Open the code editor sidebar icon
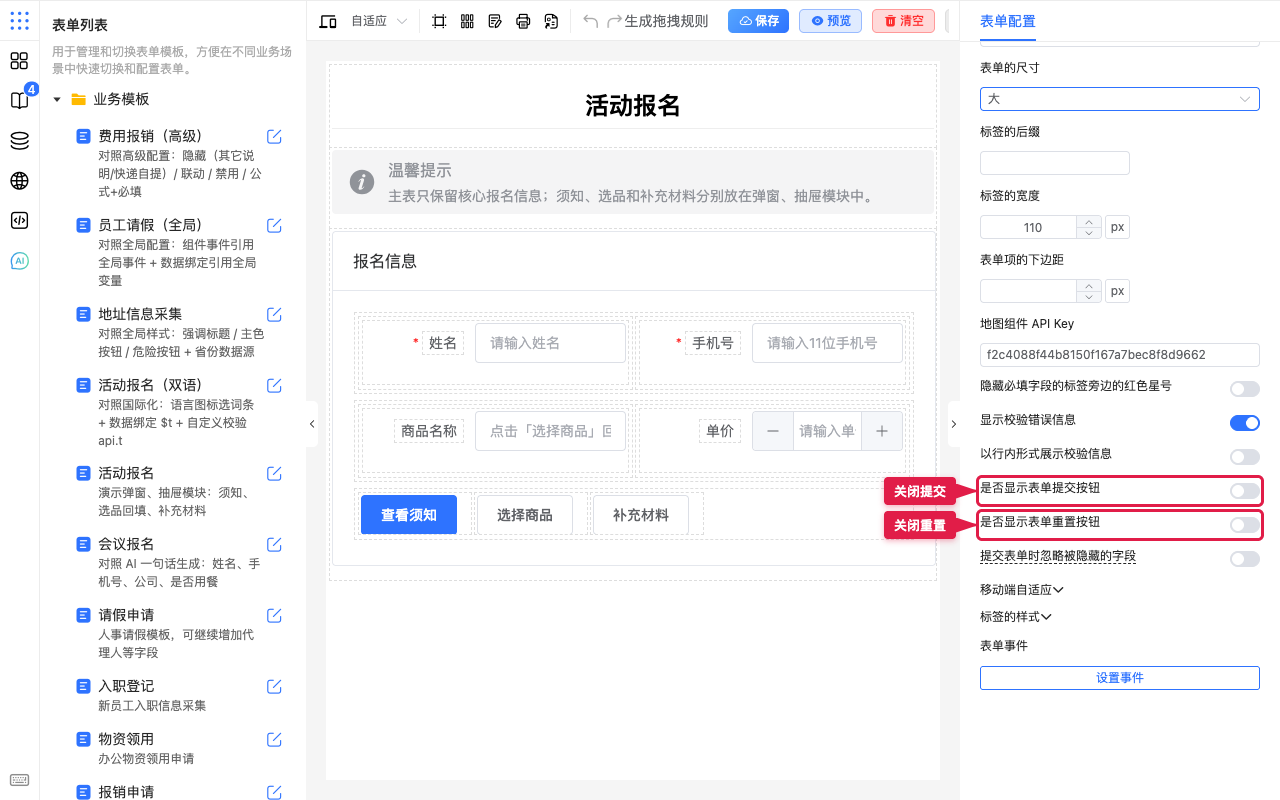 [19, 220]
